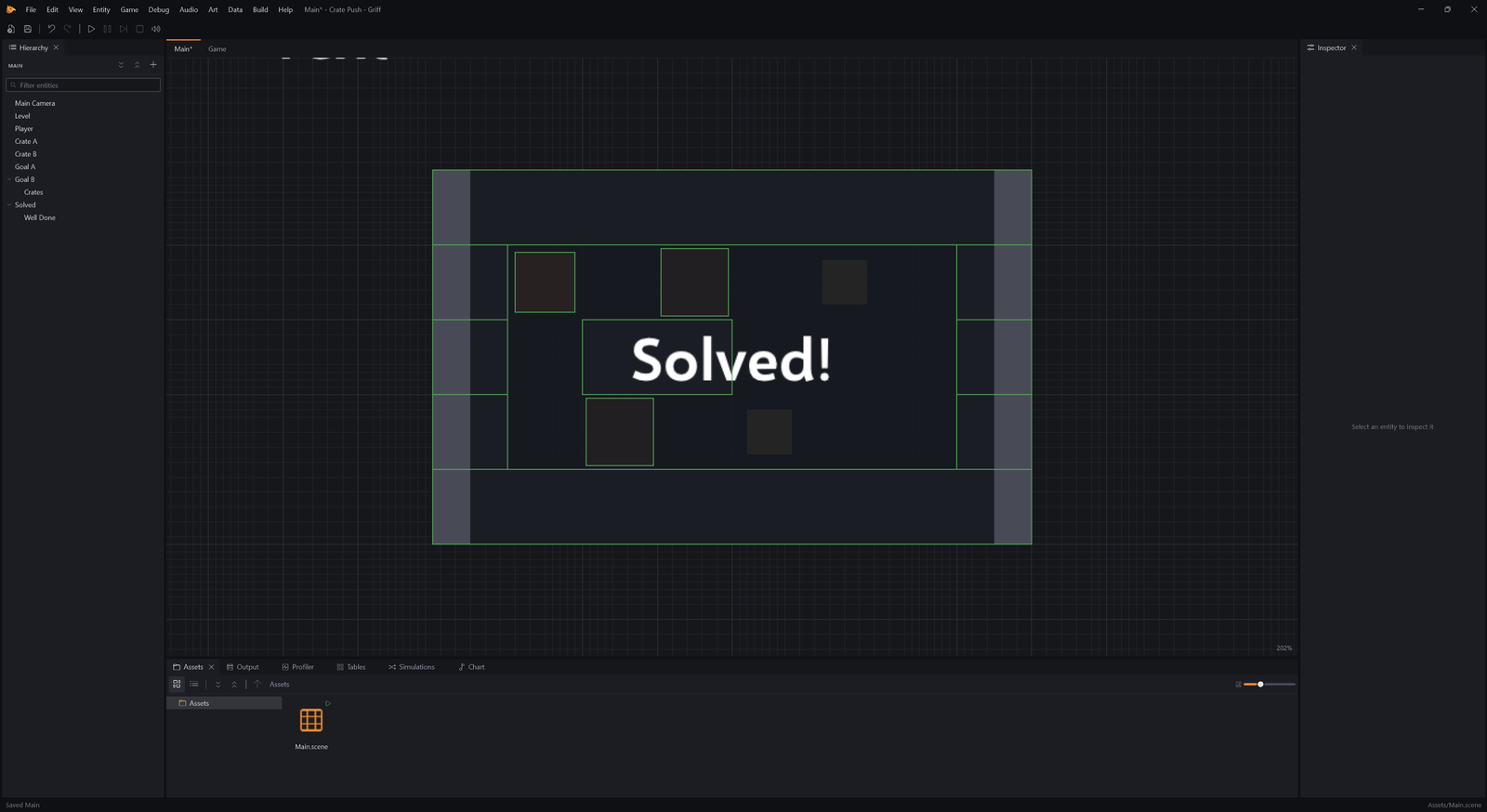Screen dimensions: 1487x812
Task: Open the Build menu
Action: point(260,9)
